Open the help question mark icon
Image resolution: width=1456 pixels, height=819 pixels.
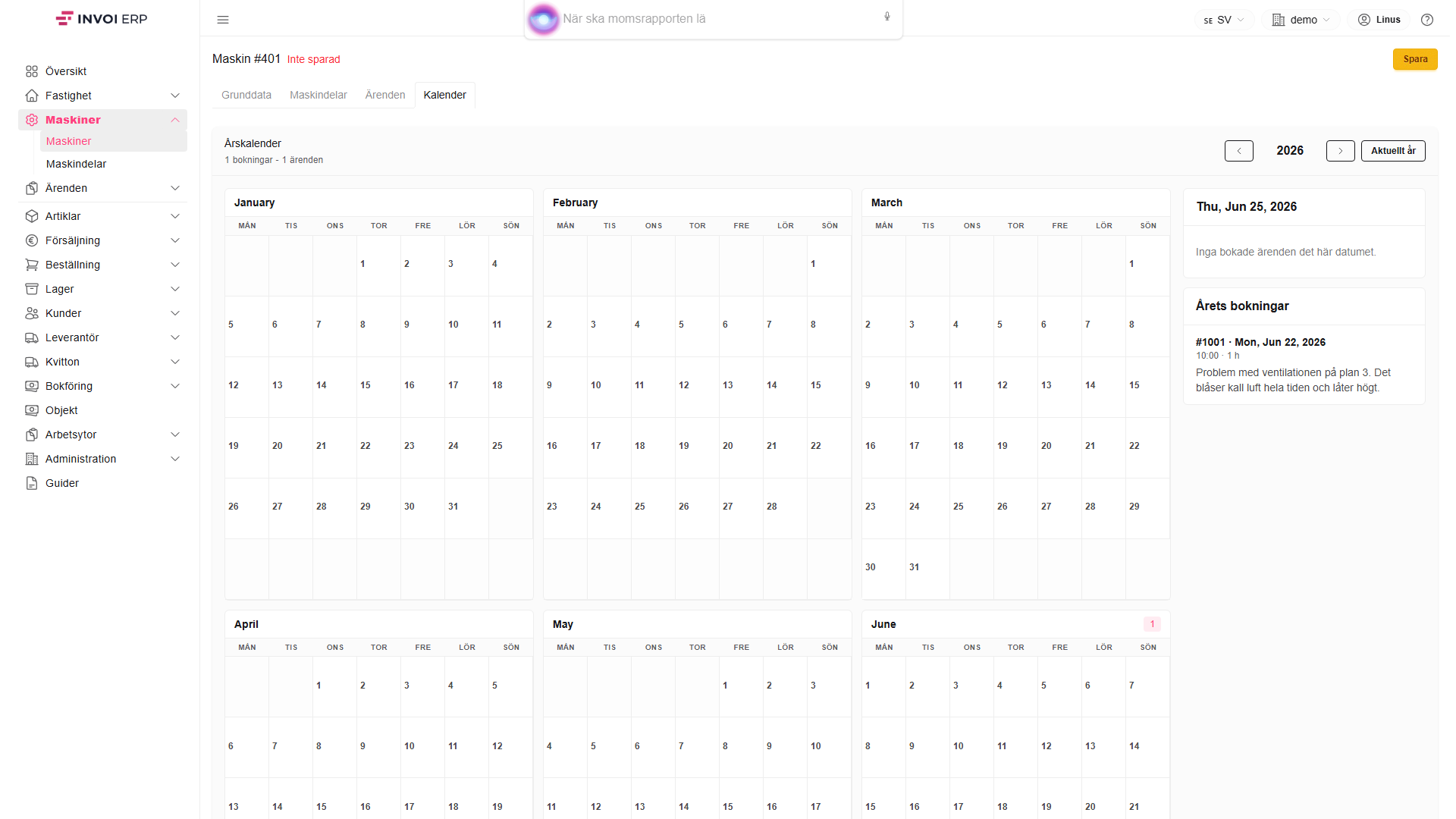point(1427,20)
